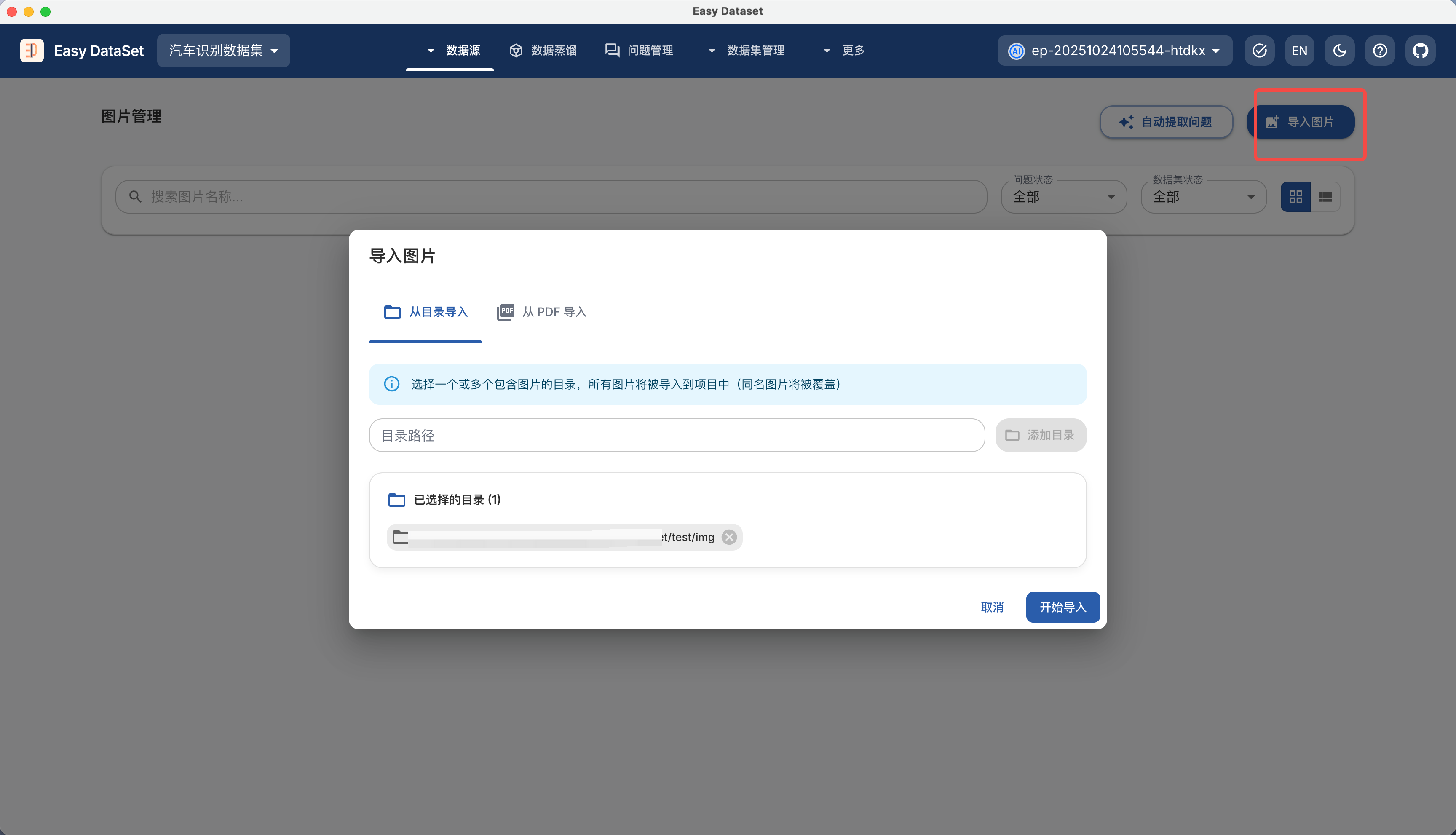1456x835 pixels.
Task: Expand the 问题状态 filter dropdown
Action: coord(1064,197)
